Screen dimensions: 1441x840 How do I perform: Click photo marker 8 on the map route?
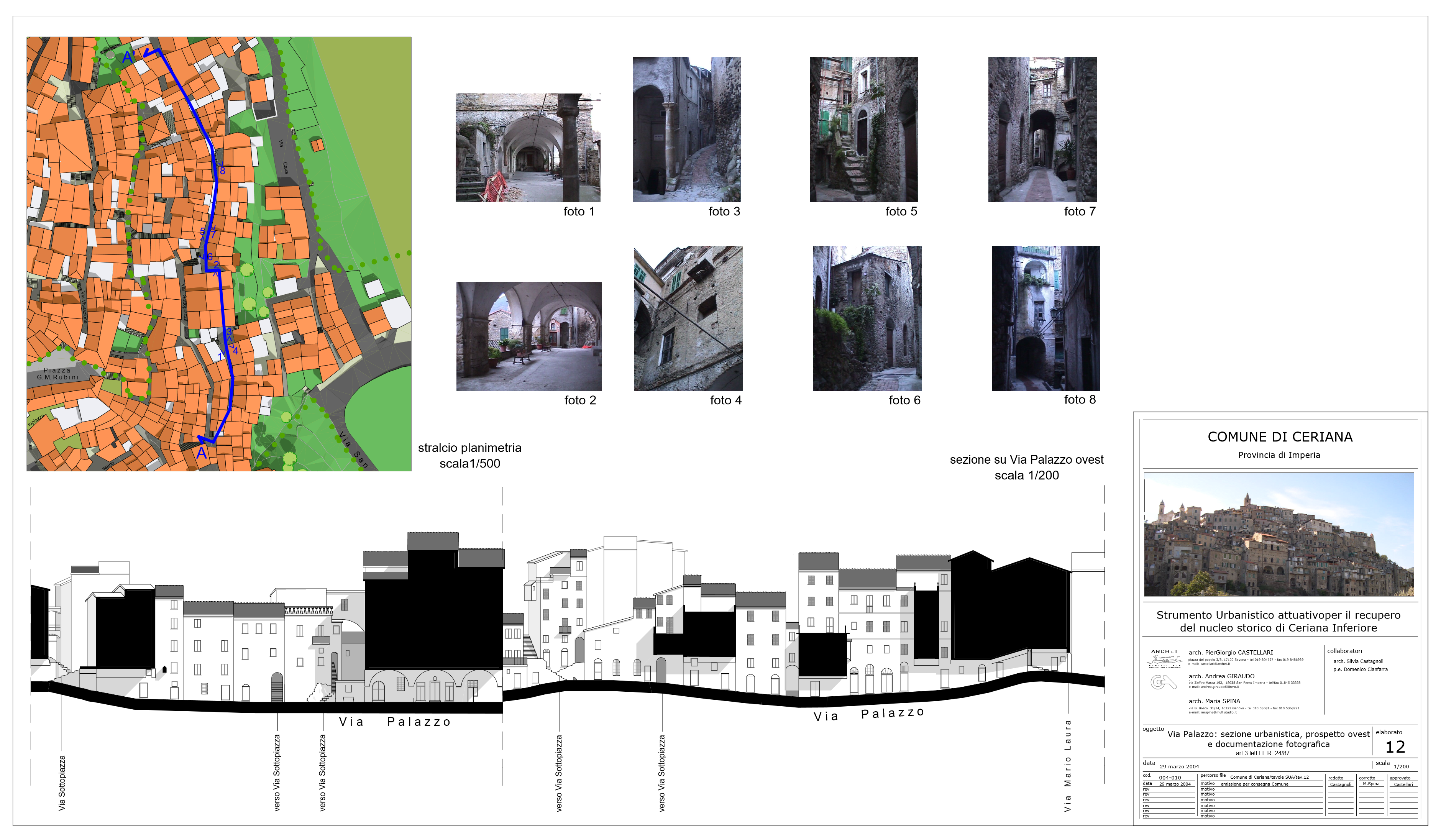[x=222, y=171]
